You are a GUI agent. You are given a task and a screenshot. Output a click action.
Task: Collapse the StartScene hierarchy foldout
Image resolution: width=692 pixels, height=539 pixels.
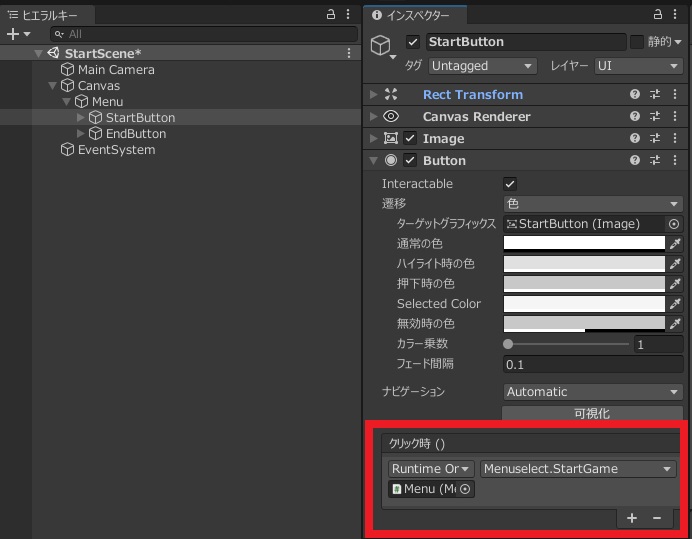38,54
